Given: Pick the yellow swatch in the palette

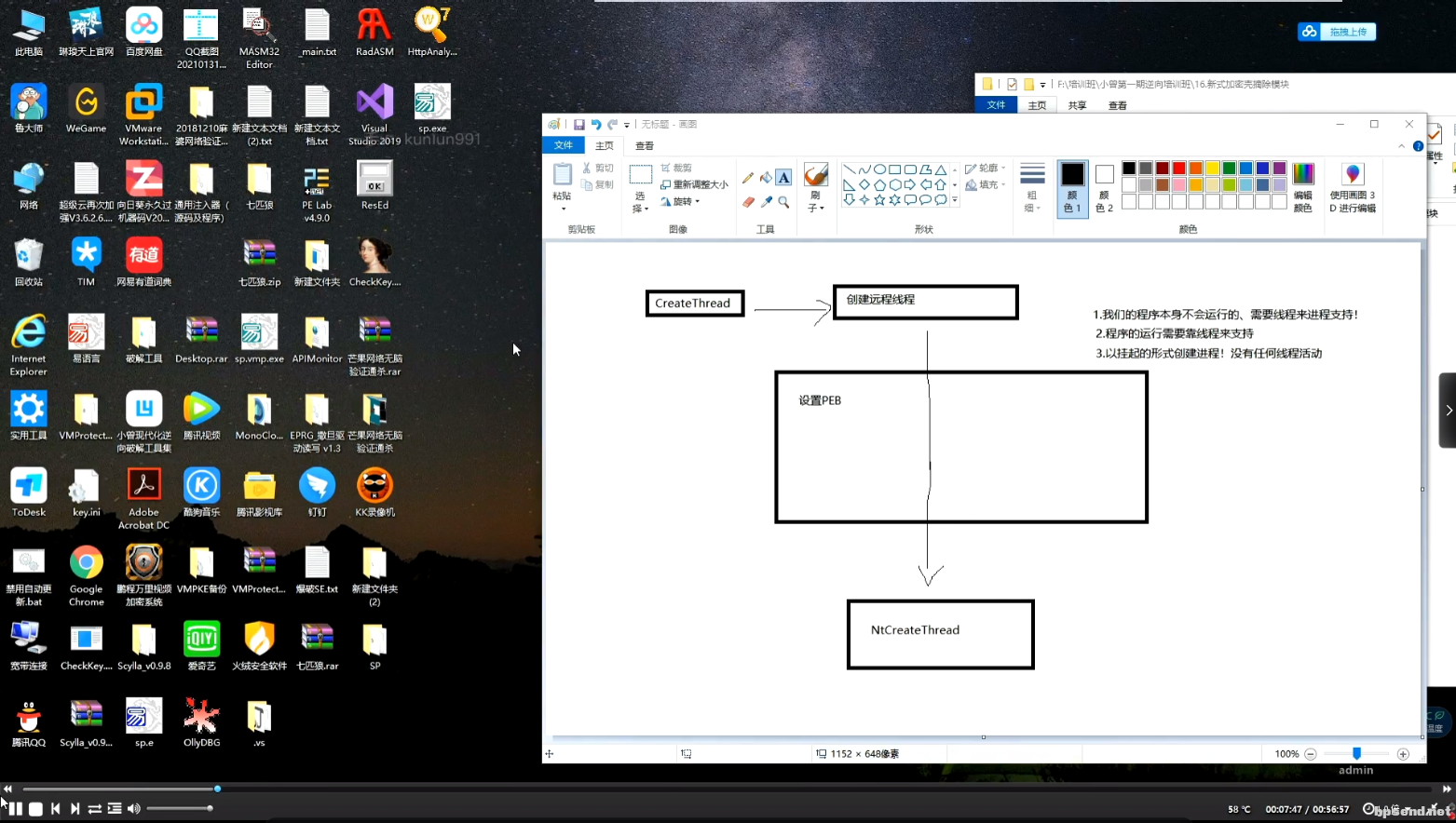Looking at the screenshot, I should (1212, 169).
